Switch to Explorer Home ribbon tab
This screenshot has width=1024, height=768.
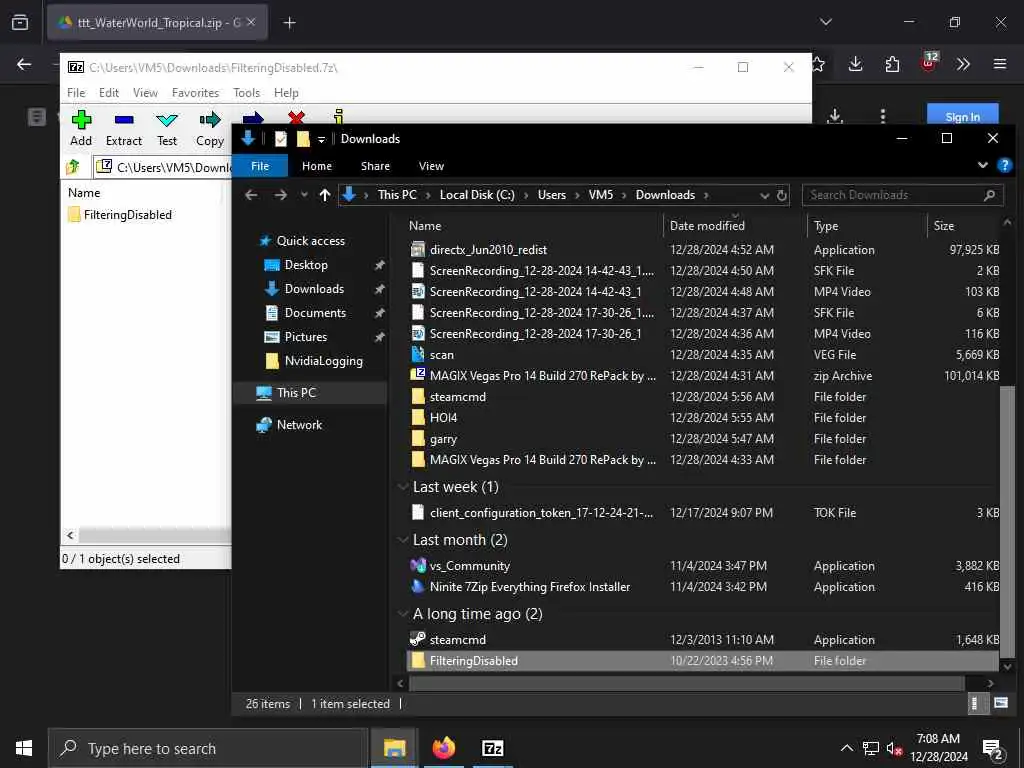[x=317, y=166]
